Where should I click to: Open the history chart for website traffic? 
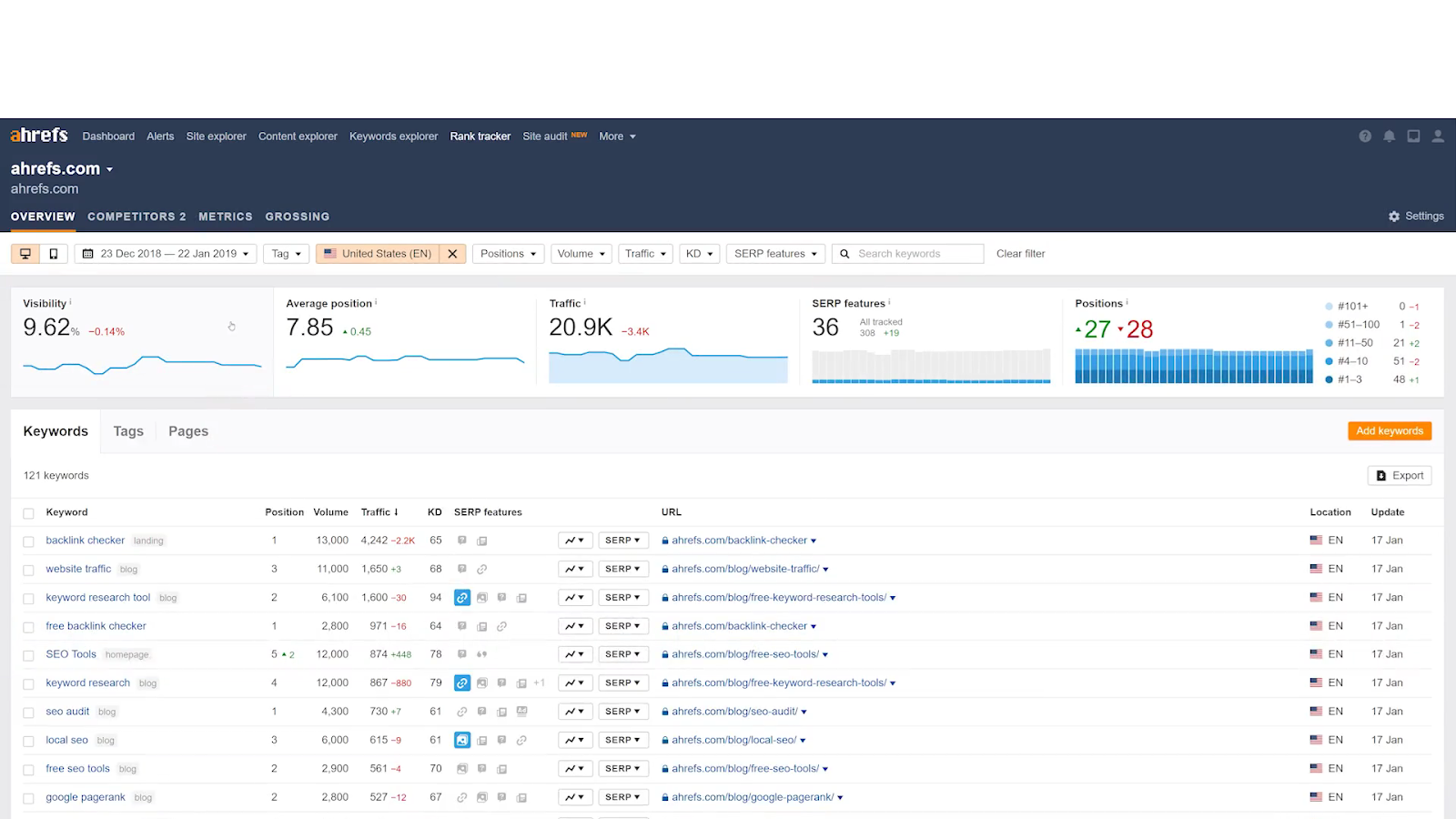point(575,569)
